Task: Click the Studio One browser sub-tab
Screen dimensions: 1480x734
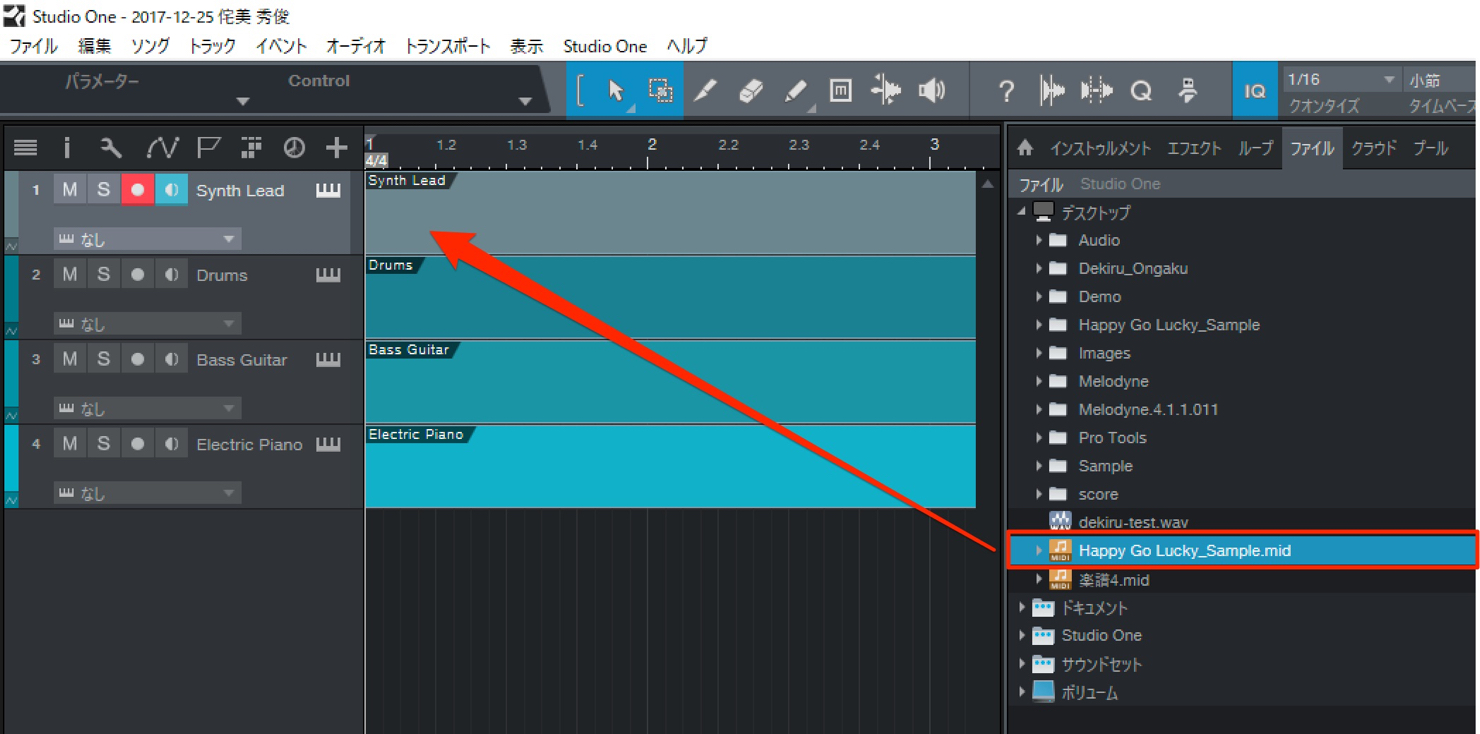Action: [1120, 184]
